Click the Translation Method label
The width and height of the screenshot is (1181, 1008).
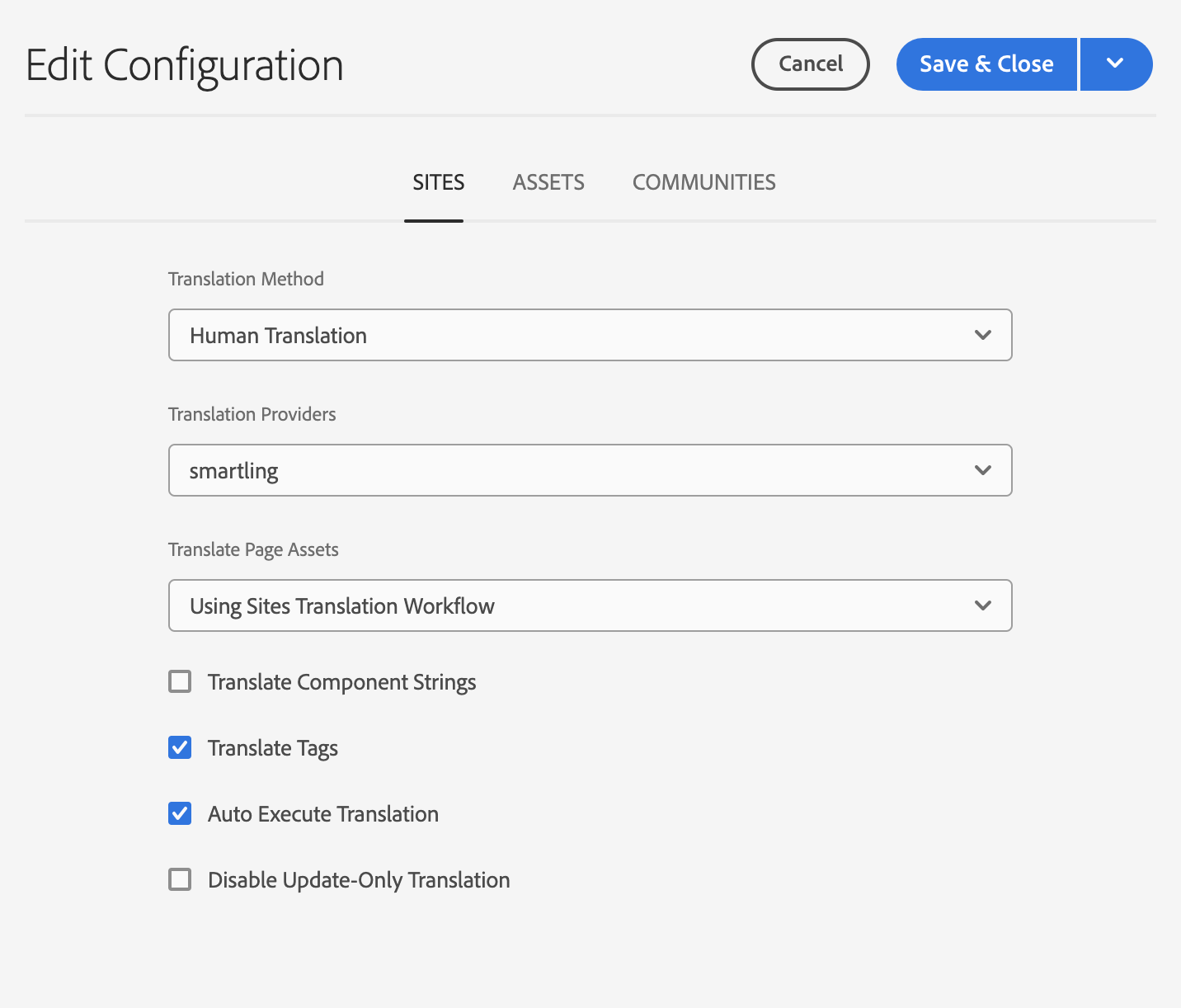246,279
